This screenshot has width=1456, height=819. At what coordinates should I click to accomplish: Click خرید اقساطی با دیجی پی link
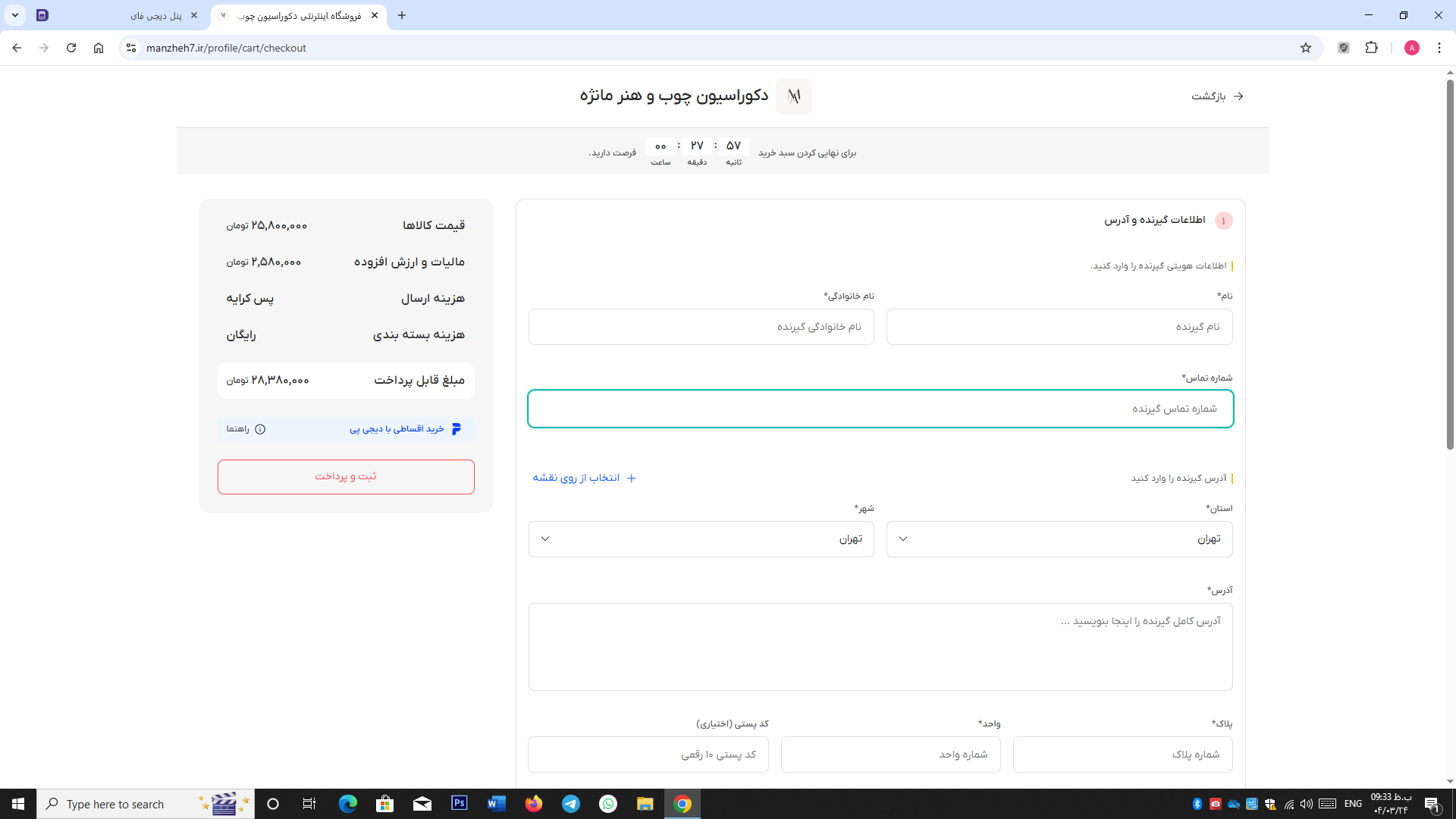397,429
